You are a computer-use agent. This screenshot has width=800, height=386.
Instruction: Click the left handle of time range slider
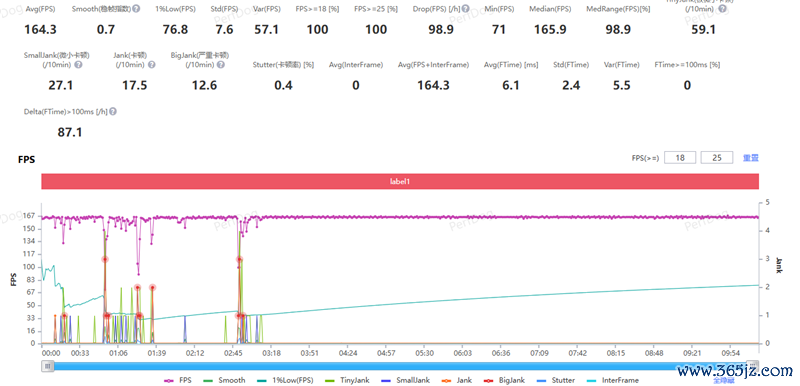tap(47, 366)
